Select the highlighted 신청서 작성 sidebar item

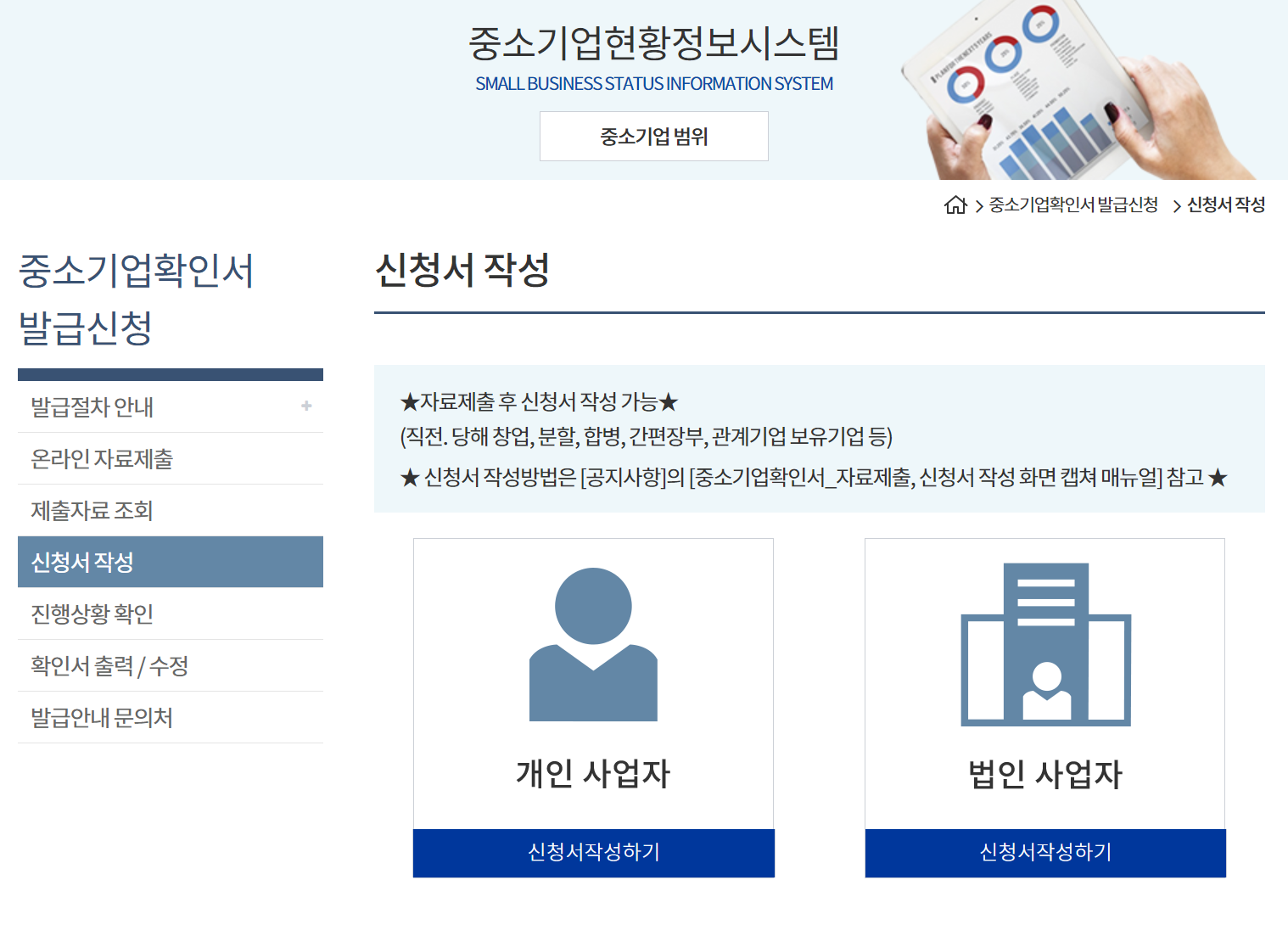pos(171,562)
